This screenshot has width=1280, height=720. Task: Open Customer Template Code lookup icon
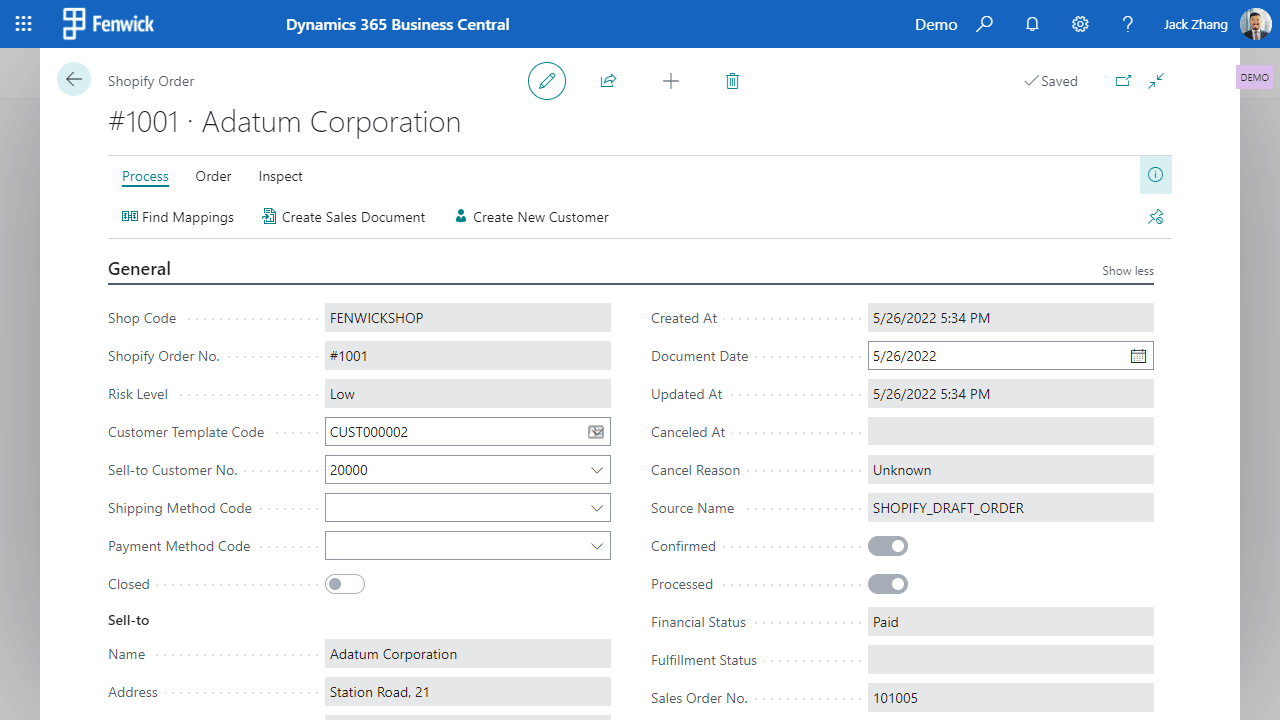[x=596, y=432]
